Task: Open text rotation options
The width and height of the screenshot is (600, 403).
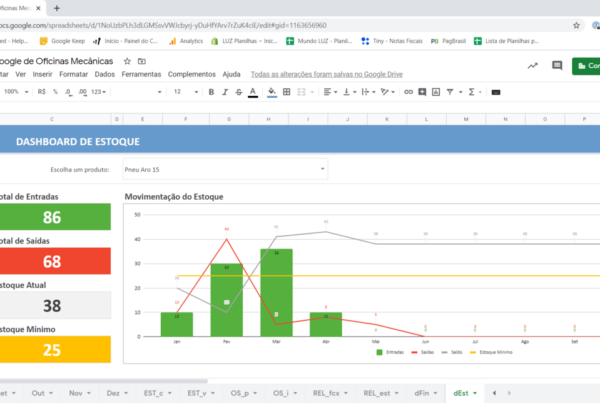Action: (387, 92)
